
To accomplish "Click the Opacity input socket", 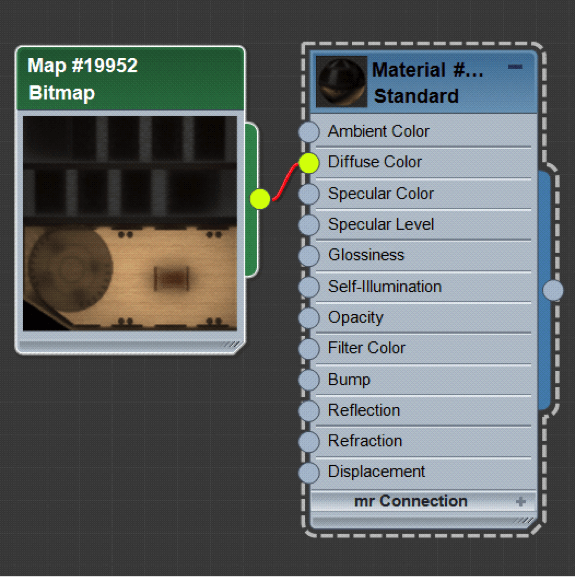I will click(309, 318).
